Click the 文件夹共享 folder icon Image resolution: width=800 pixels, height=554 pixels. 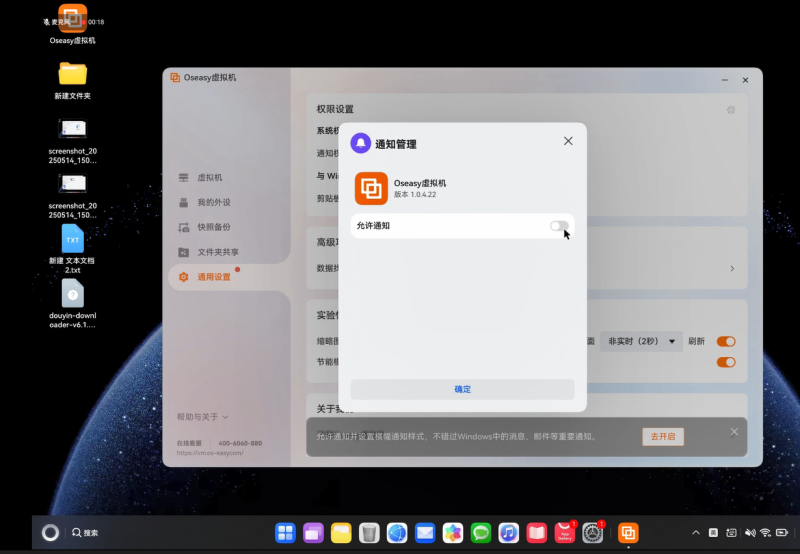[184, 252]
